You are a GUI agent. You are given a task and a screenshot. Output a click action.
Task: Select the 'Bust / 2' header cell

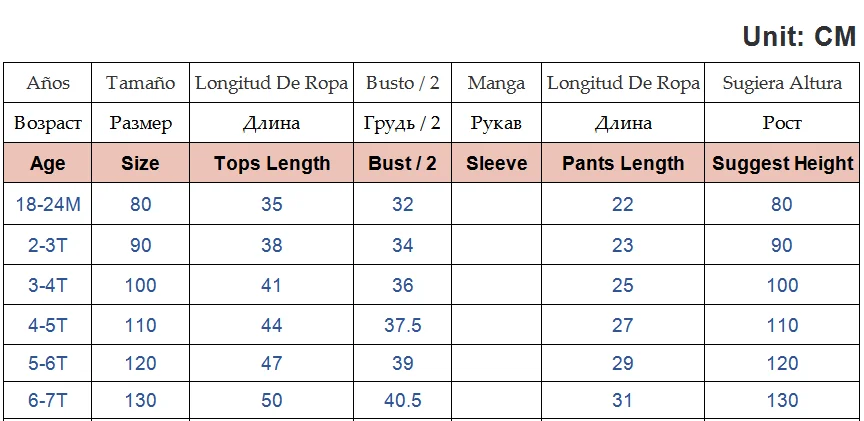(x=403, y=163)
